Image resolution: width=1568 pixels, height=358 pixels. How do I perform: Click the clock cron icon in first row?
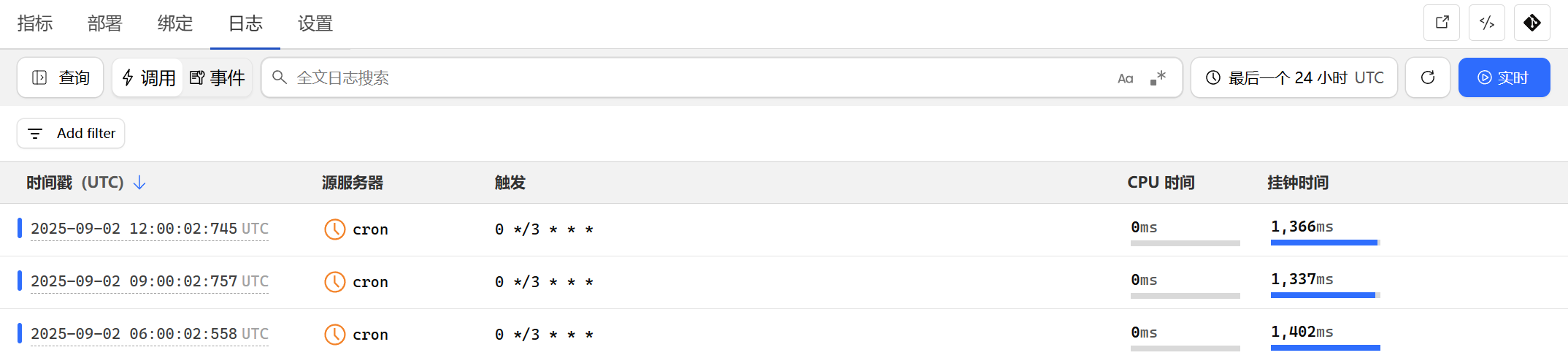[334, 229]
